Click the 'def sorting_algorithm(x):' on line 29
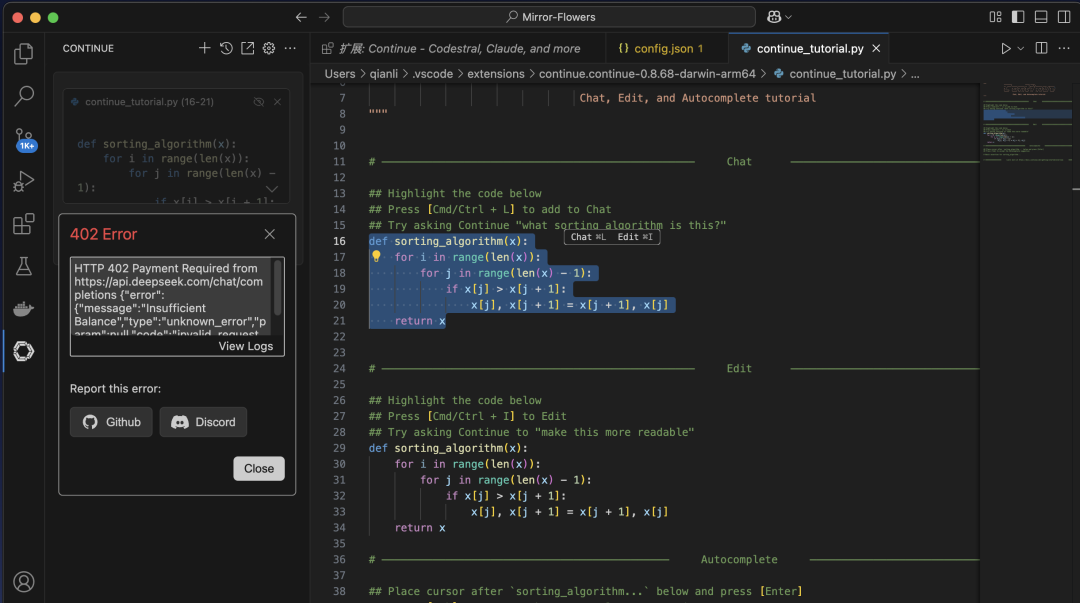Screen dimensions: 1080x603 click(x=448, y=448)
